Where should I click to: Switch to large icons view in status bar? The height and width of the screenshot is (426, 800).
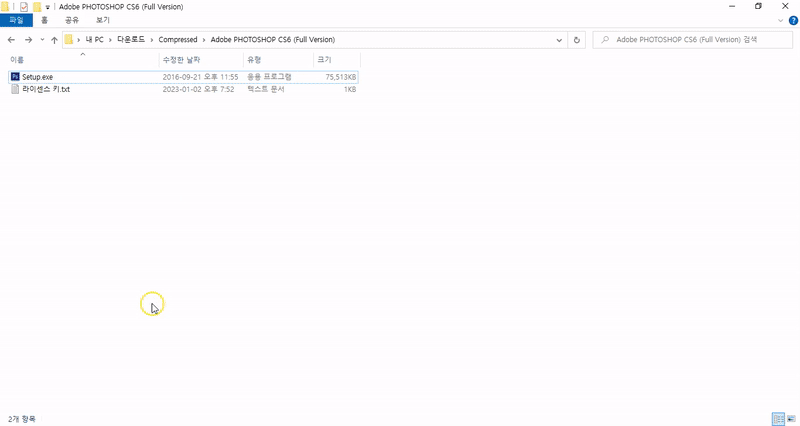pyautogui.click(x=791, y=419)
